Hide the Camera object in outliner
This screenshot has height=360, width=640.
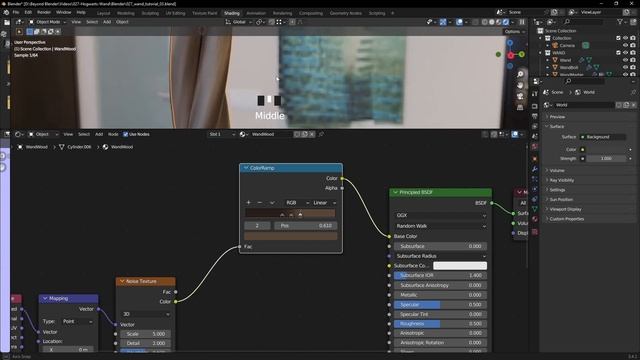point(625,45)
